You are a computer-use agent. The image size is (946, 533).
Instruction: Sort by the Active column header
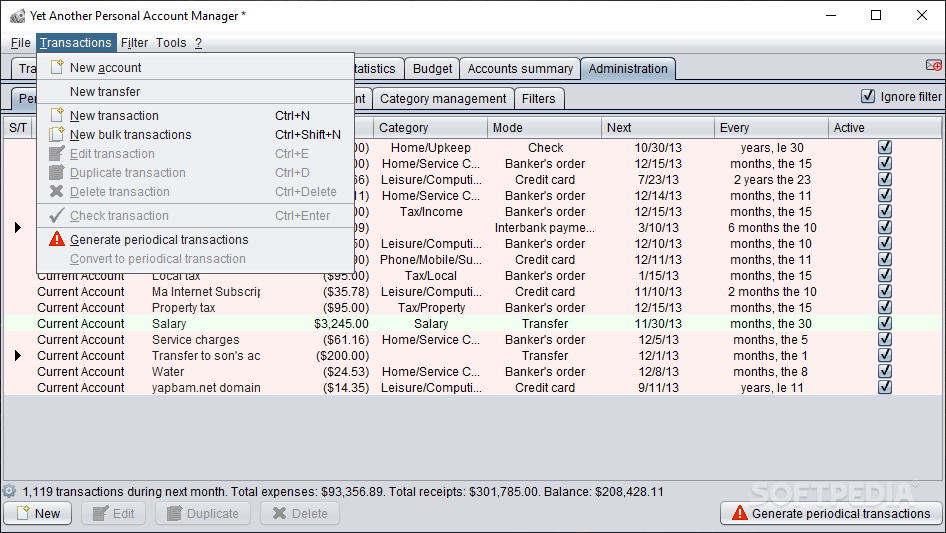pos(884,127)
